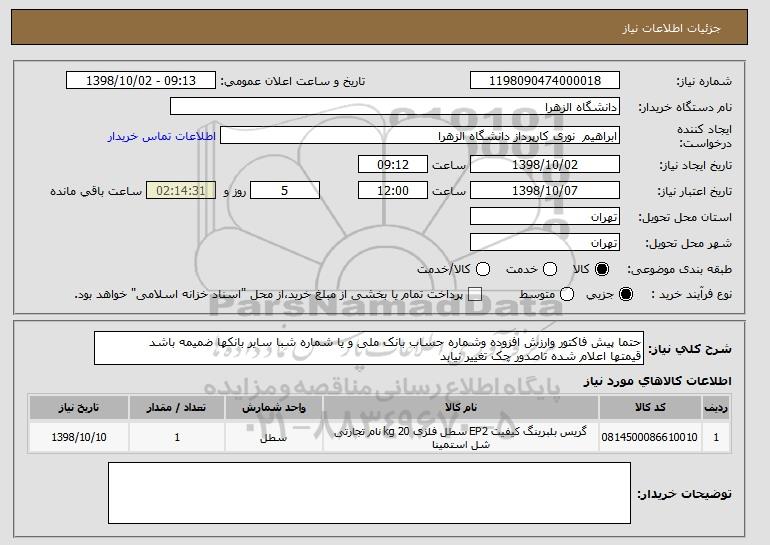Click the validity time field 12:00
The width and height of the screenshot is (770, 545).
coord(393,191)
